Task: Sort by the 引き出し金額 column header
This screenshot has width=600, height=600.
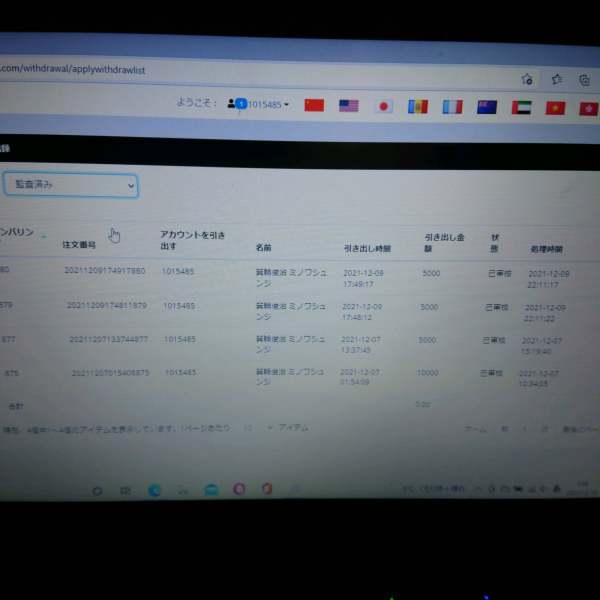Action: coord(444,243)
